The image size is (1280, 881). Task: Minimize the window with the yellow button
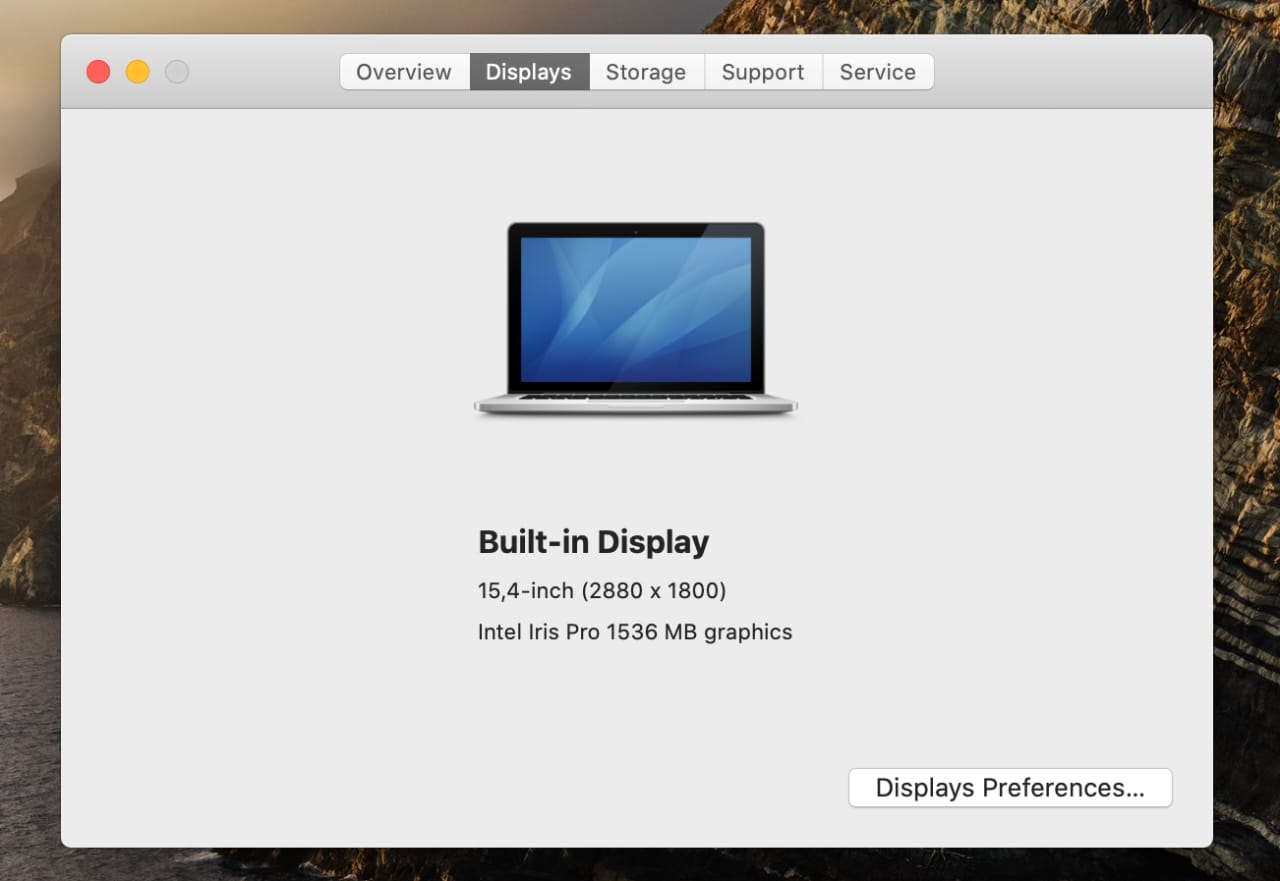(x=138, y=72)
